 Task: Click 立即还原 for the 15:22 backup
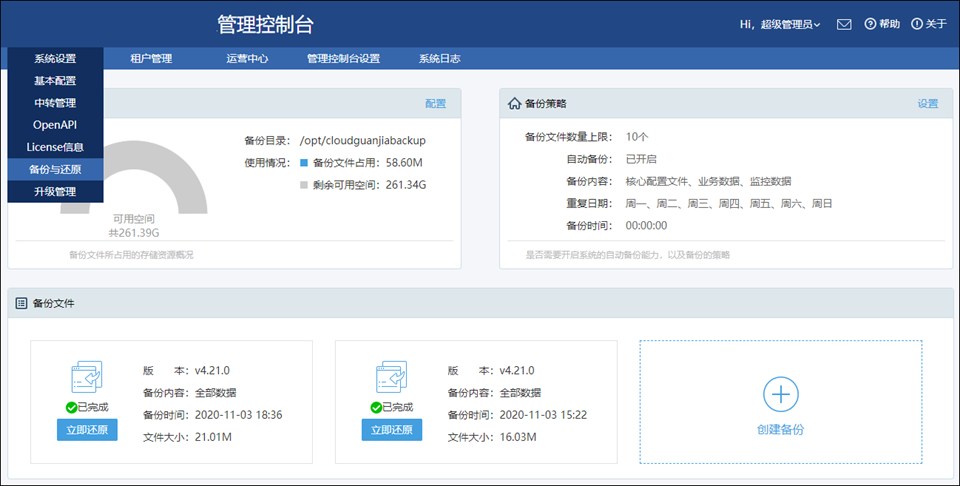point(392,430)
